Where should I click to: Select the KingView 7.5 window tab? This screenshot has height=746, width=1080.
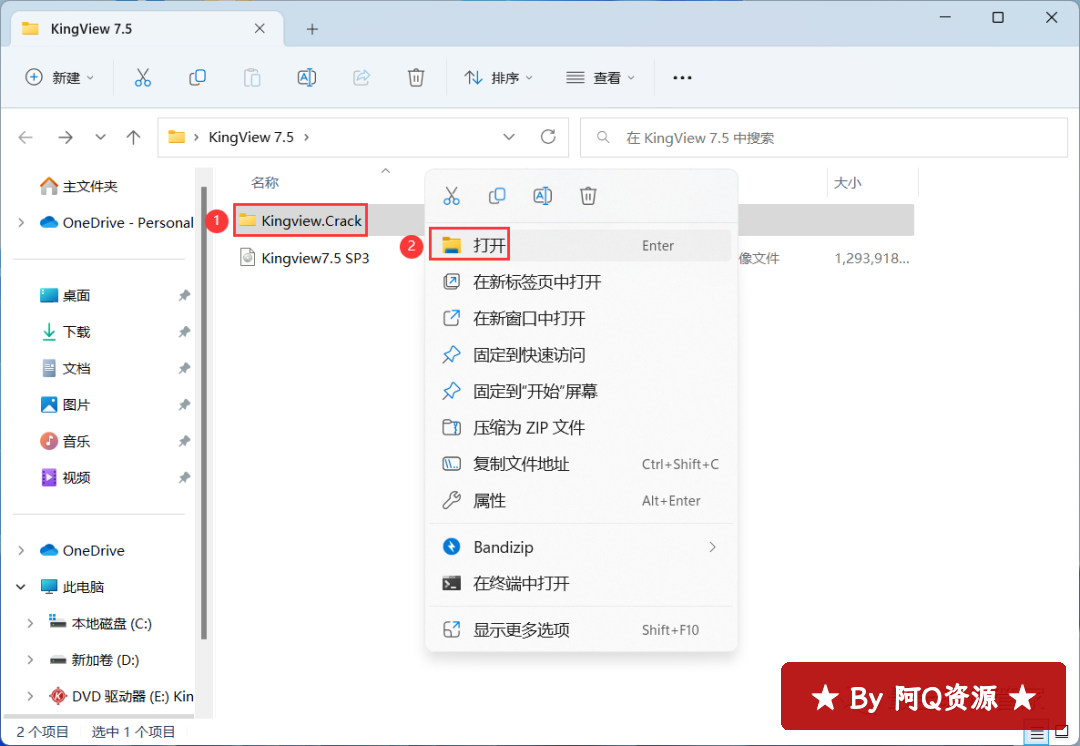click(x=147, y=29)
